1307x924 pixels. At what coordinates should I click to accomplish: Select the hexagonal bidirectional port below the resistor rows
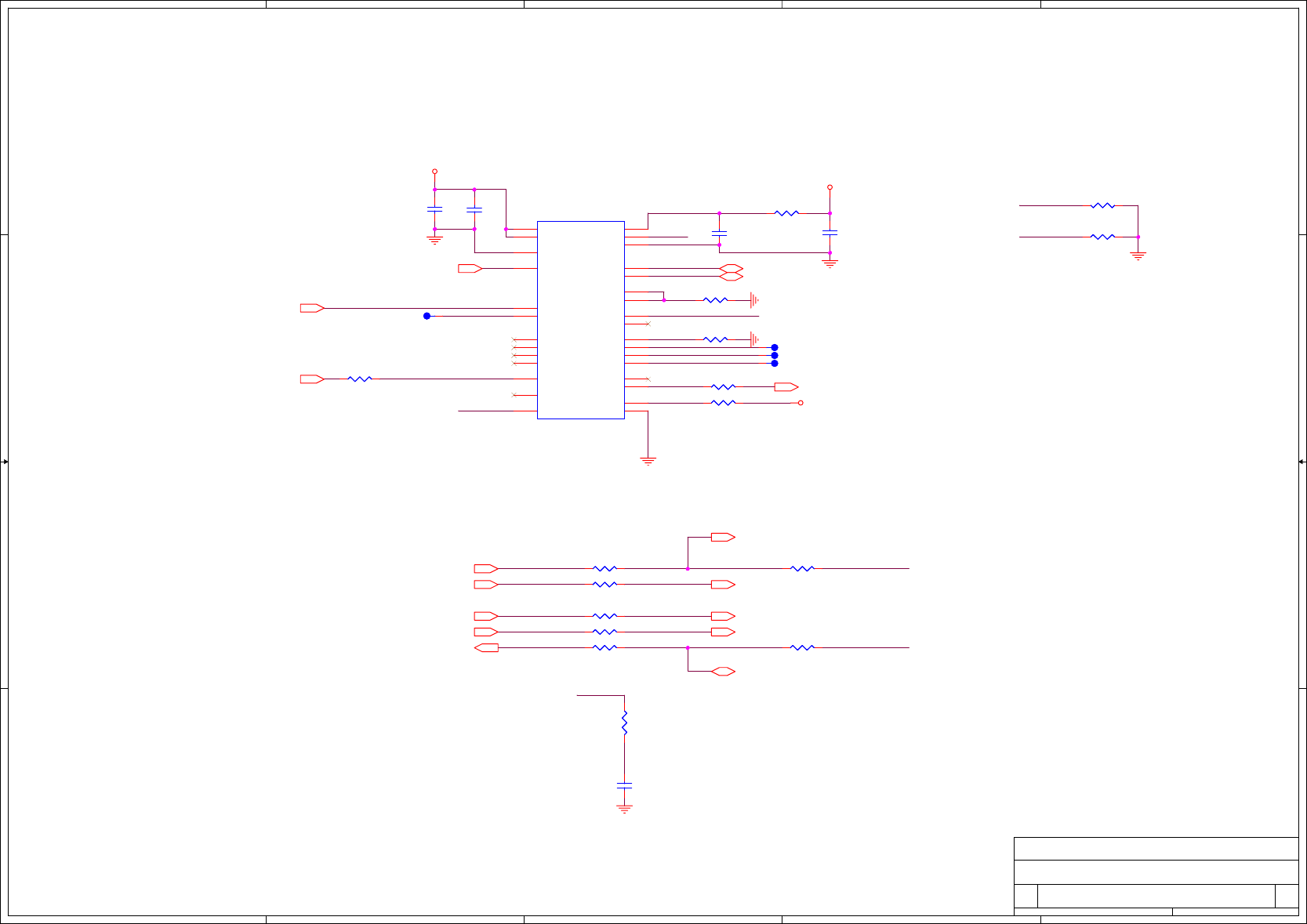click(x=723, y=672)
